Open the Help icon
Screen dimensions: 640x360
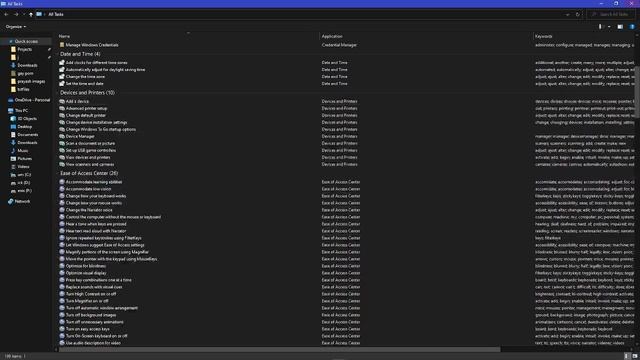coord(632,27)
